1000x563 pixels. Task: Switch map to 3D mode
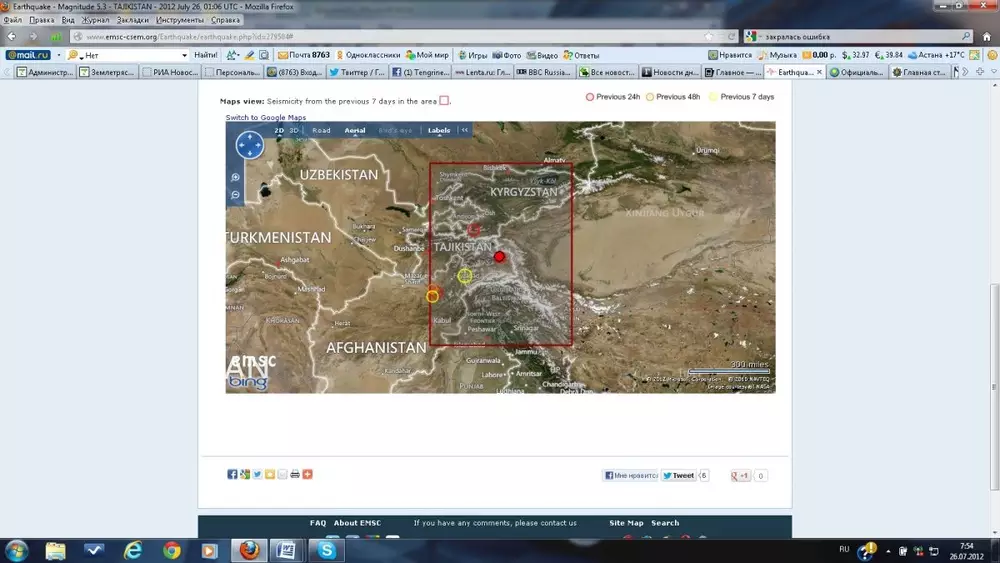294,130
